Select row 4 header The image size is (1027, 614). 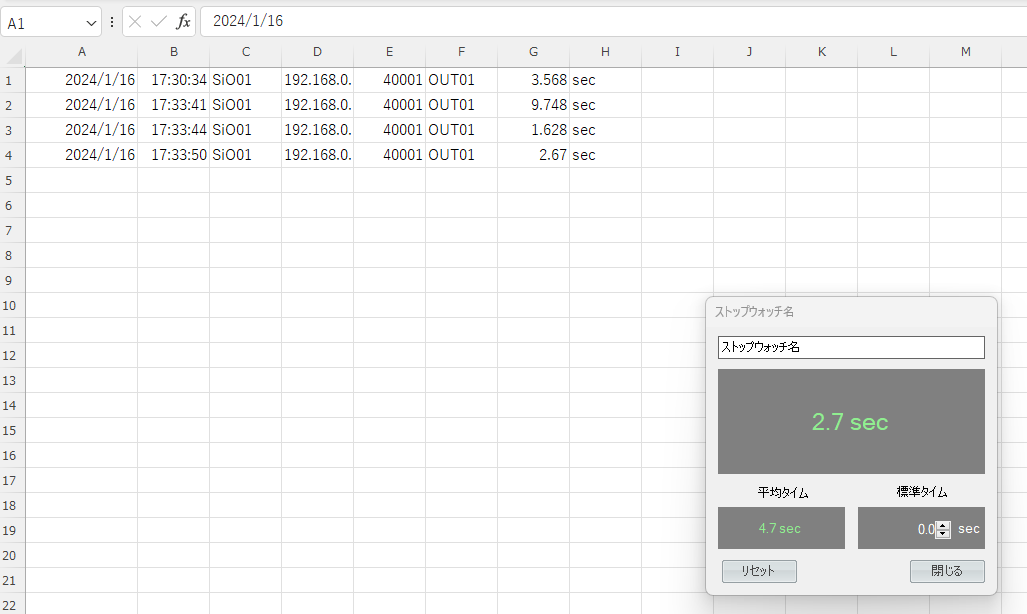point(9,155)
